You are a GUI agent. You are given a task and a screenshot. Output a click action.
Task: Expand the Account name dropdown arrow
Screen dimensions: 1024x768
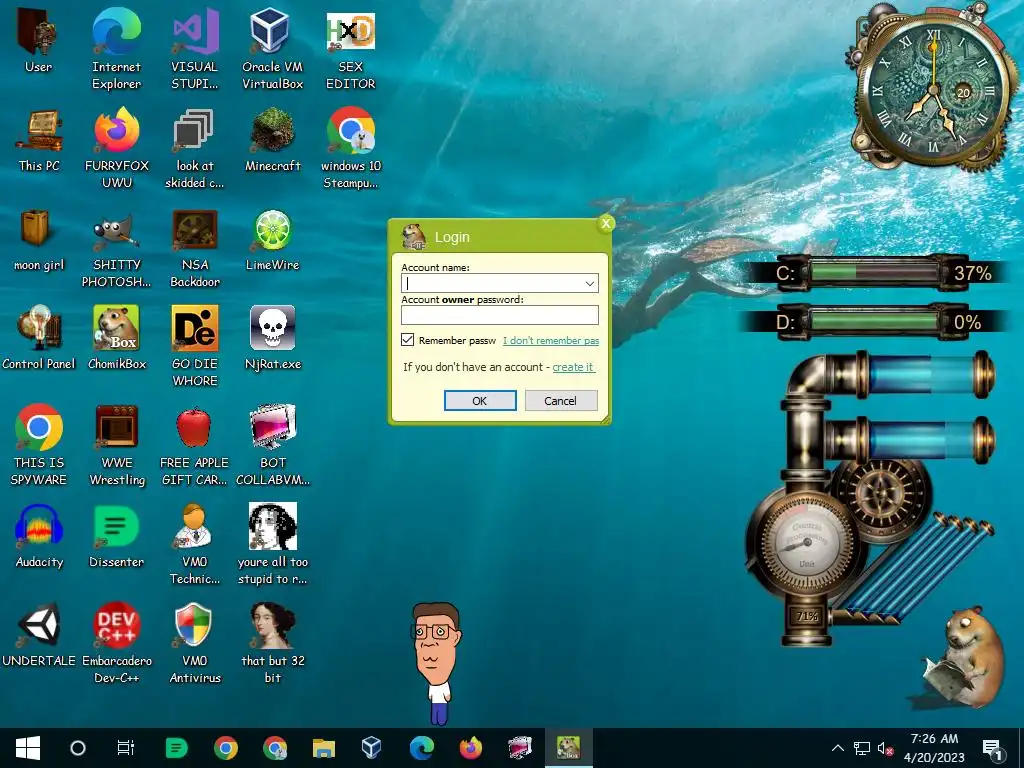click(x=590, y=283)
